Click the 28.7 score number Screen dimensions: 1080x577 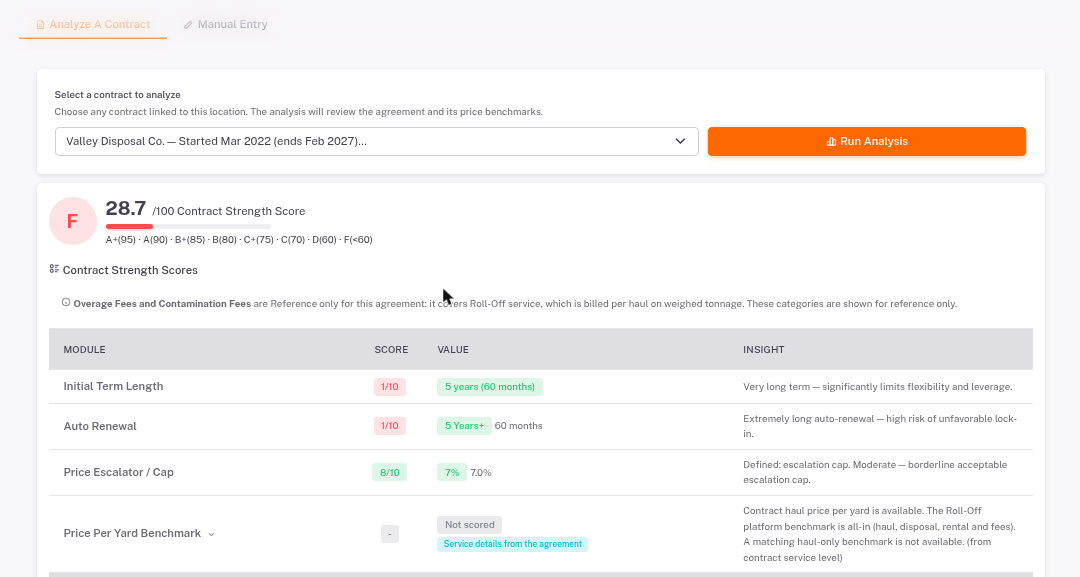[125, 209]
